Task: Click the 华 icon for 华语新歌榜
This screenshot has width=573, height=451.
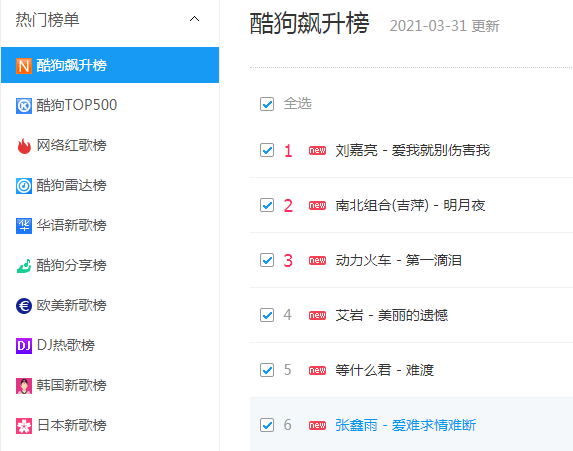Action: coord(24,226)
